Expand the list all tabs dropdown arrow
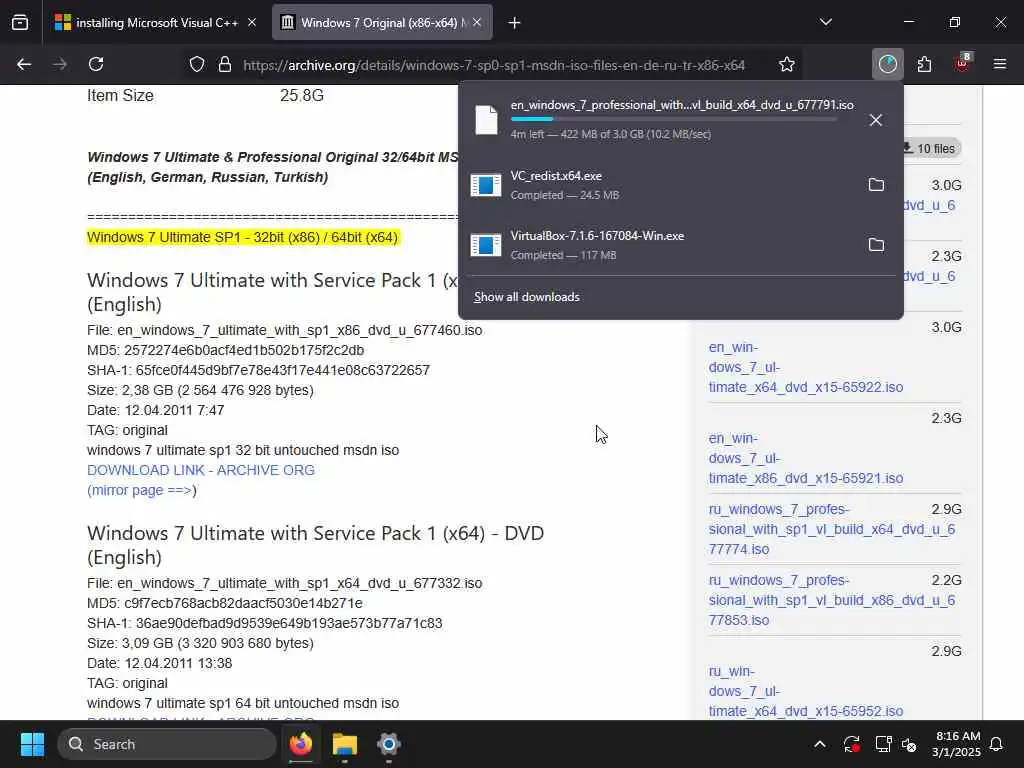The height and width of the screenshot is (768, 1024). [826, 22]
